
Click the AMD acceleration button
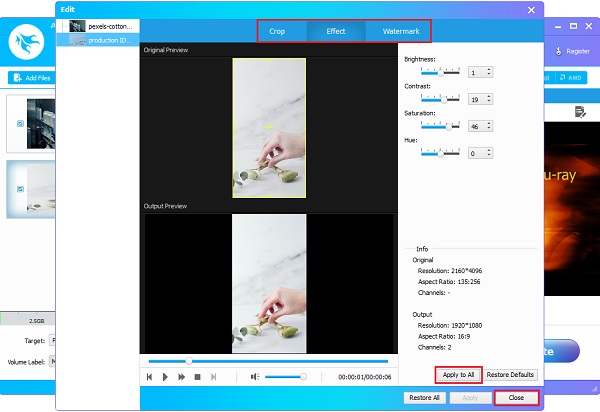click(x=570, y=78)
